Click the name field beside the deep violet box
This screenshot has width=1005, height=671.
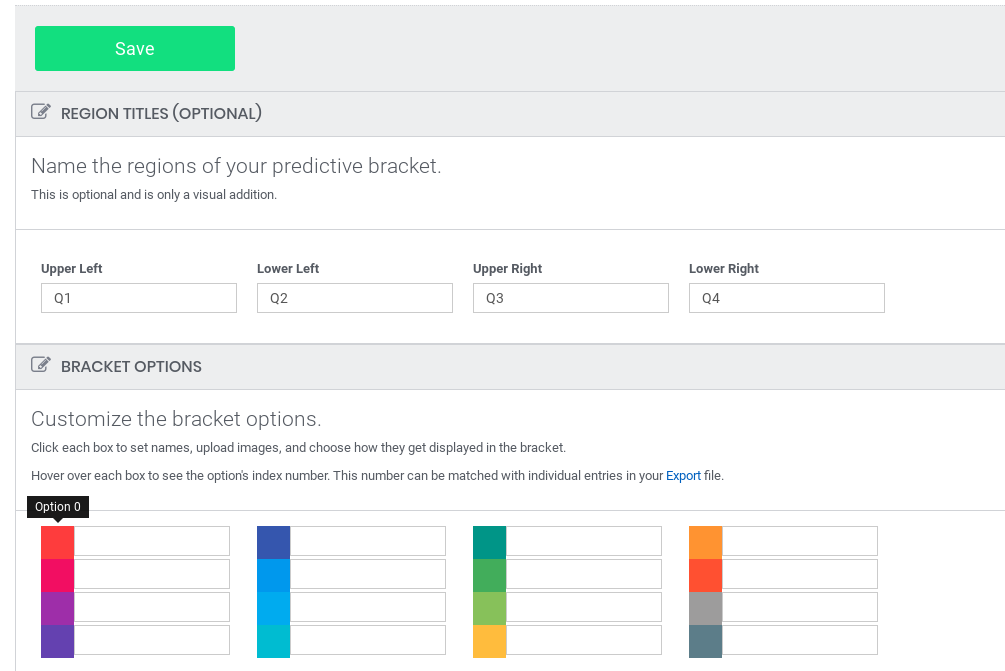(x=152, y=640)
